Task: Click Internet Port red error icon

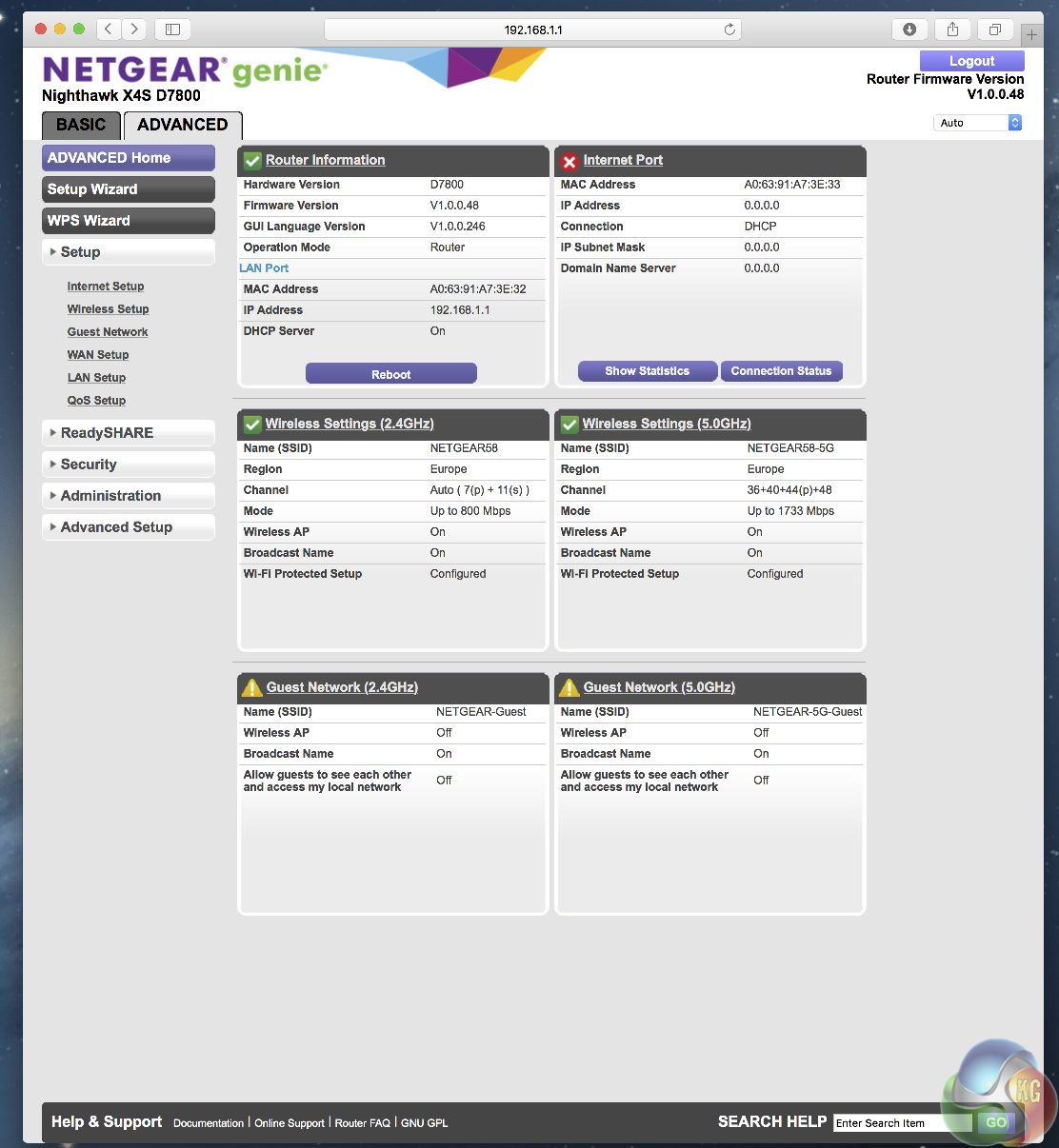Action: [569, 161]
